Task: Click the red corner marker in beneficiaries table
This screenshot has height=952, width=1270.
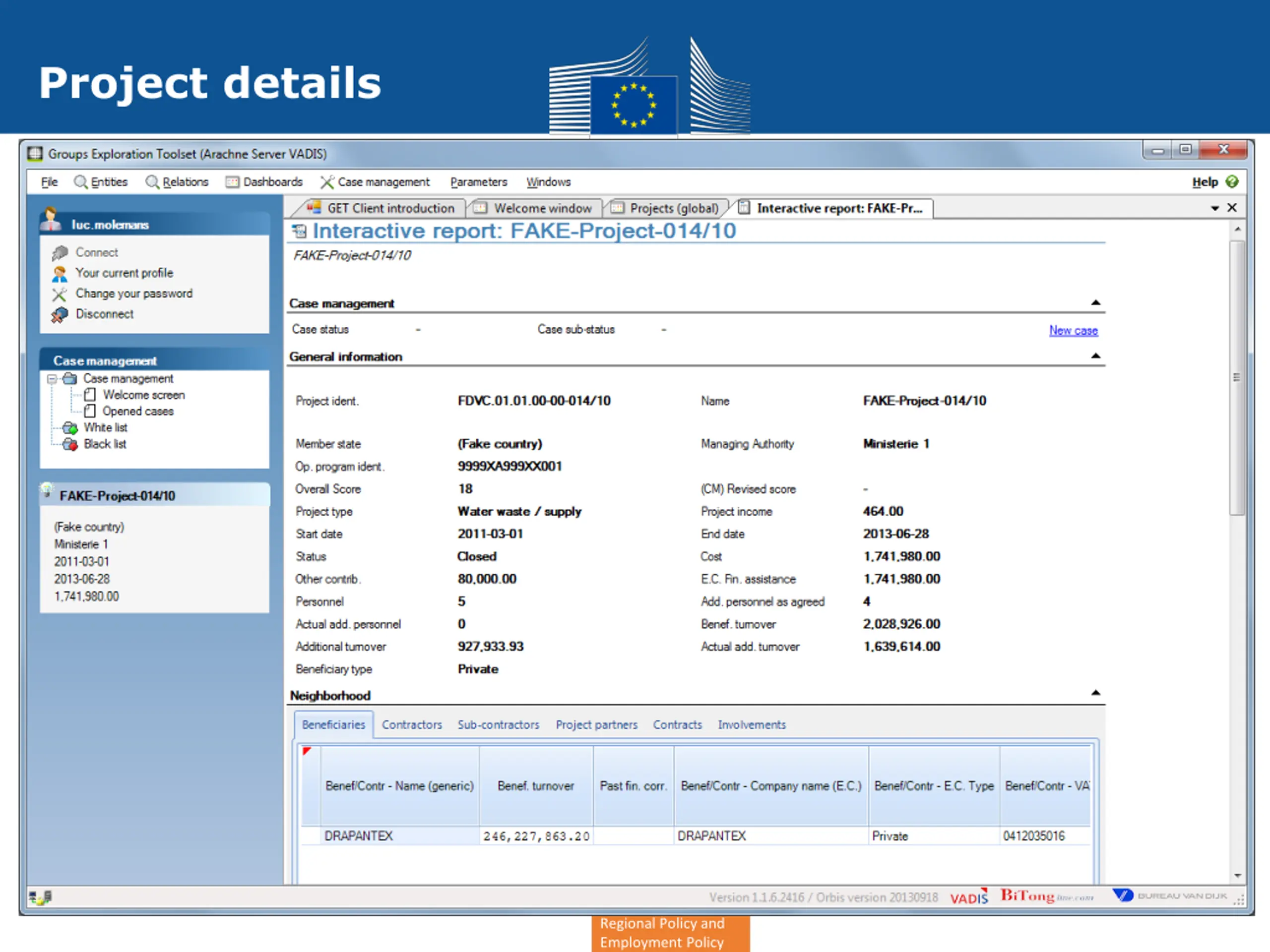Action: pyautogui.click(x=307, y=751)
